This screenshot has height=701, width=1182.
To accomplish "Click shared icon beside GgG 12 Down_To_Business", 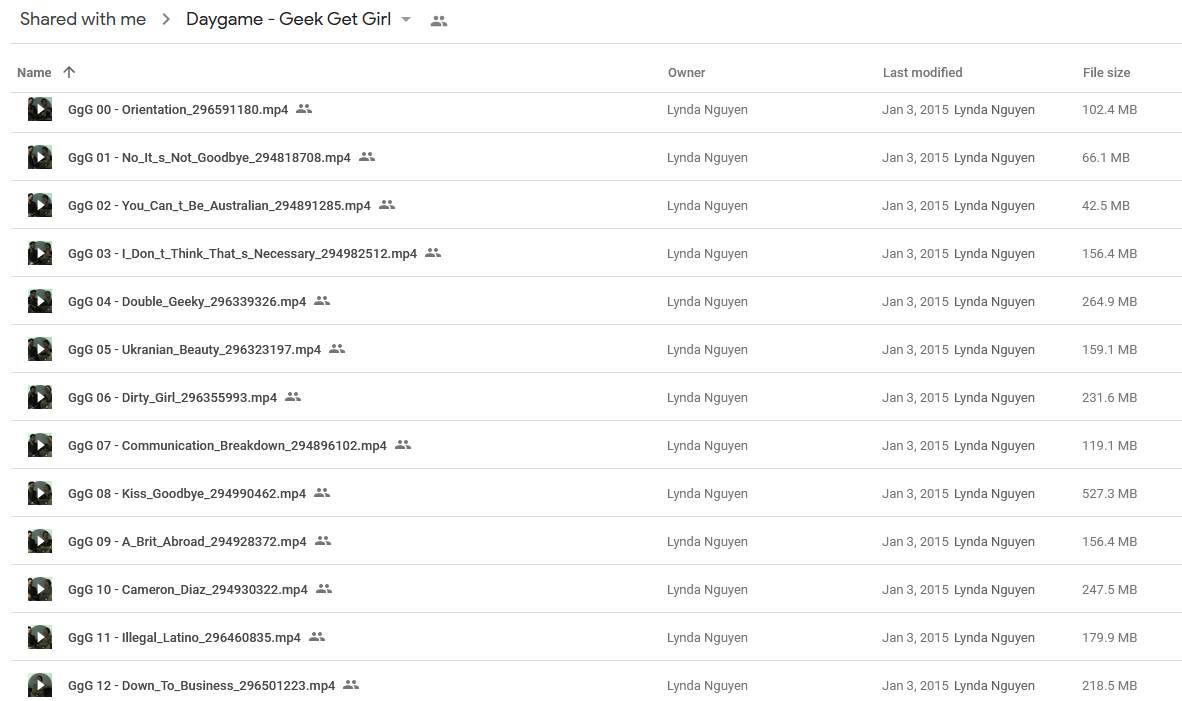I will click(351, 684).
